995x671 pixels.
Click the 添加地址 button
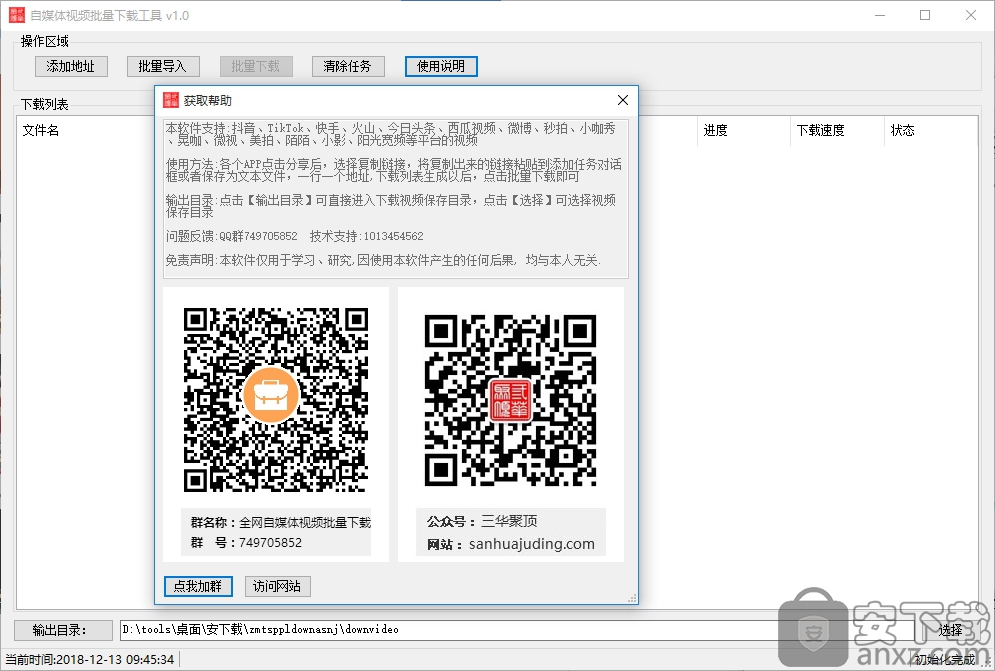pos(71,66)
